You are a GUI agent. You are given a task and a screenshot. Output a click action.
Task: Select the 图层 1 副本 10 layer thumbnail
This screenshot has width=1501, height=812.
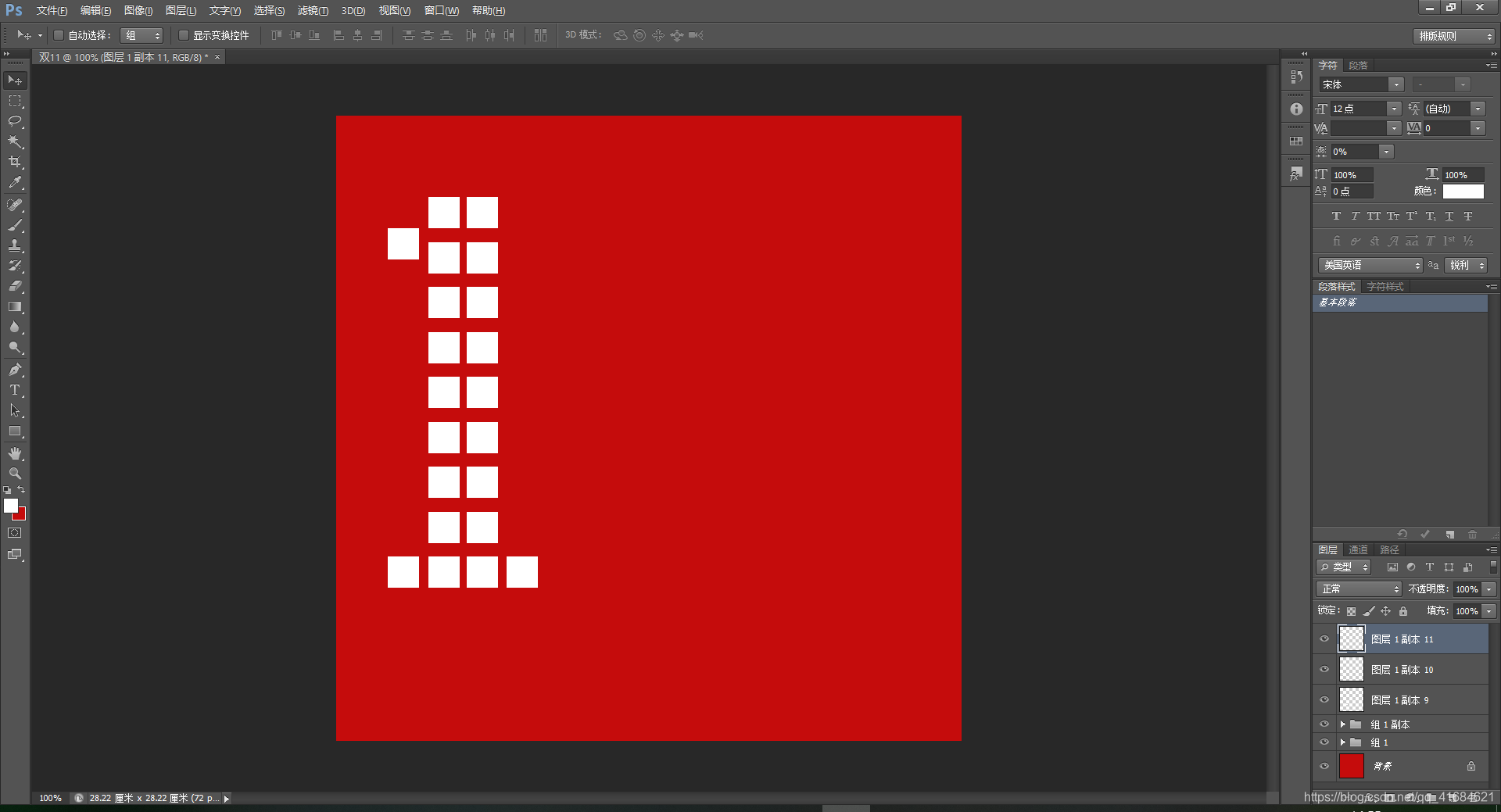click(x=1352, y=670)
